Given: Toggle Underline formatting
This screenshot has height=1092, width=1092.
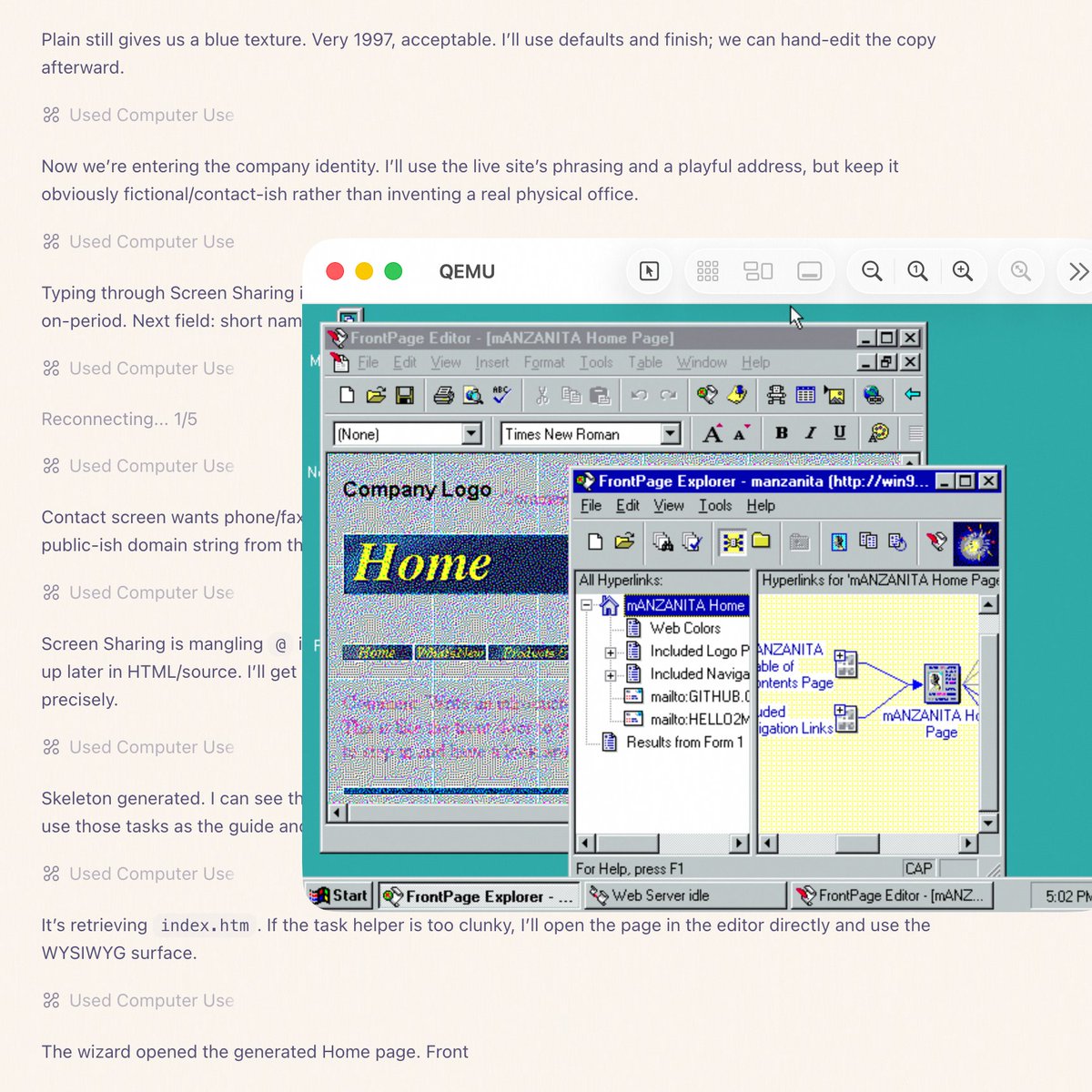Looking at the screenshot, I should [839, 434].
